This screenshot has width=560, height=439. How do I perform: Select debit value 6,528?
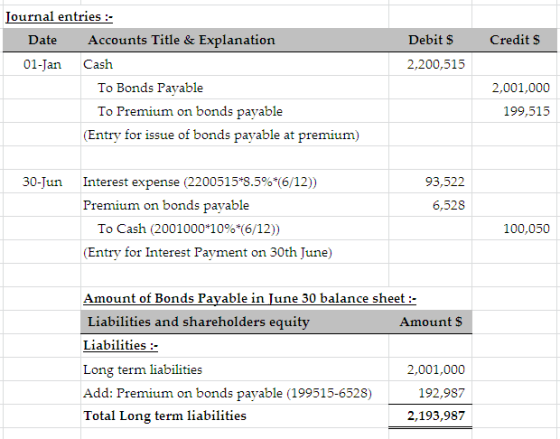point(449,205)
